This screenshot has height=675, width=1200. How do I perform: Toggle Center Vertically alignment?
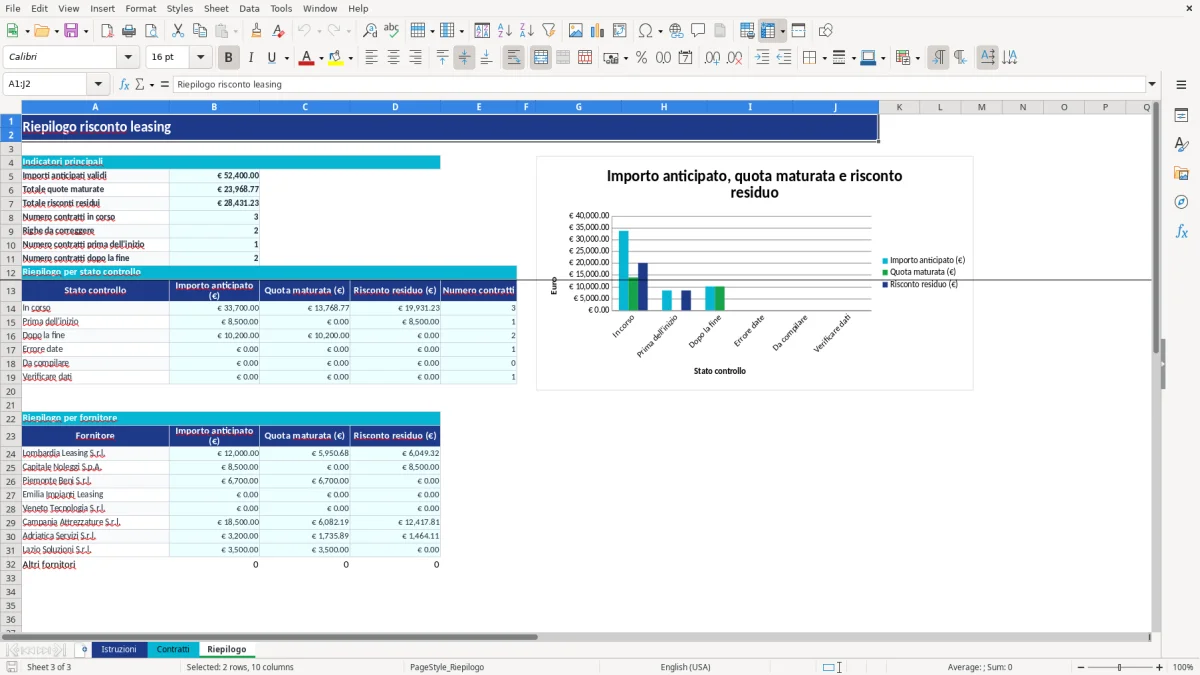click(464, 58)
